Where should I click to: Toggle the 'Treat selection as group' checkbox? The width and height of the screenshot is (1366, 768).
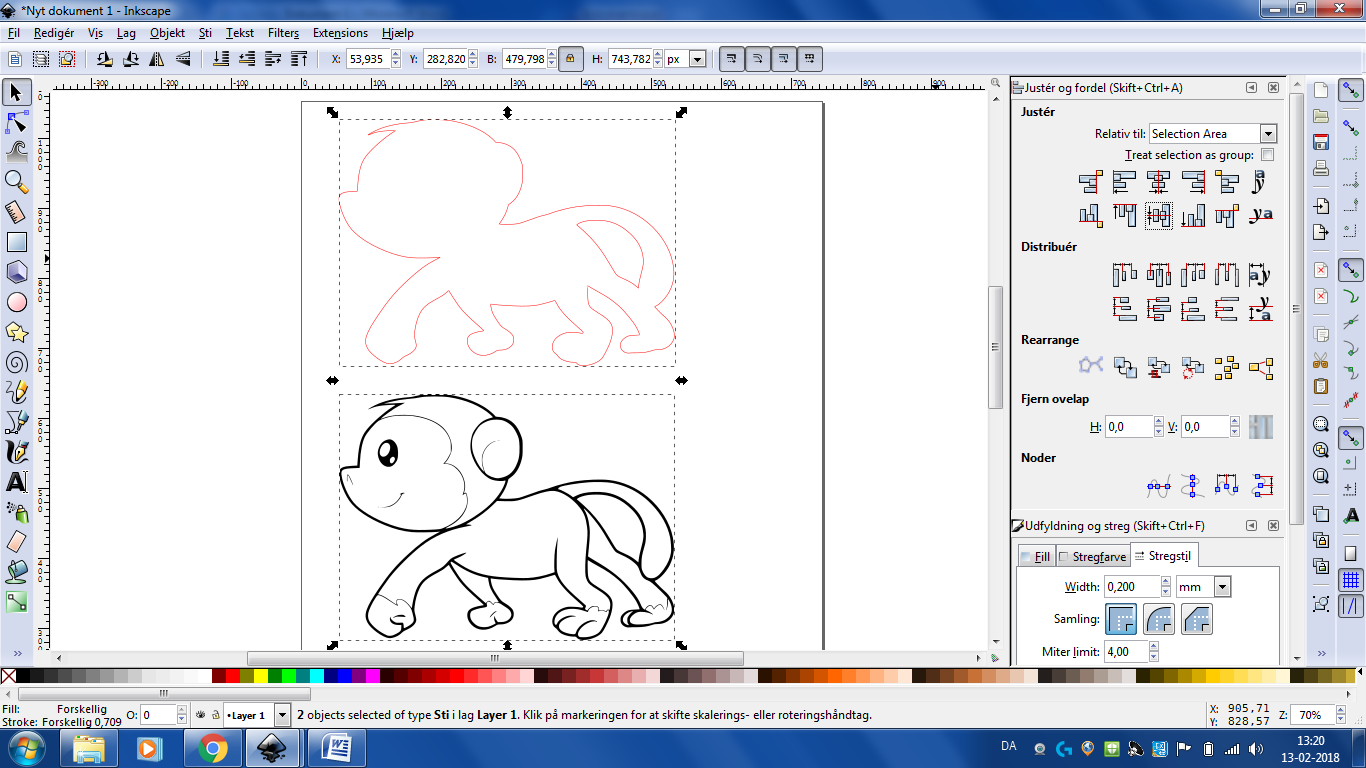coord(1267,155)
